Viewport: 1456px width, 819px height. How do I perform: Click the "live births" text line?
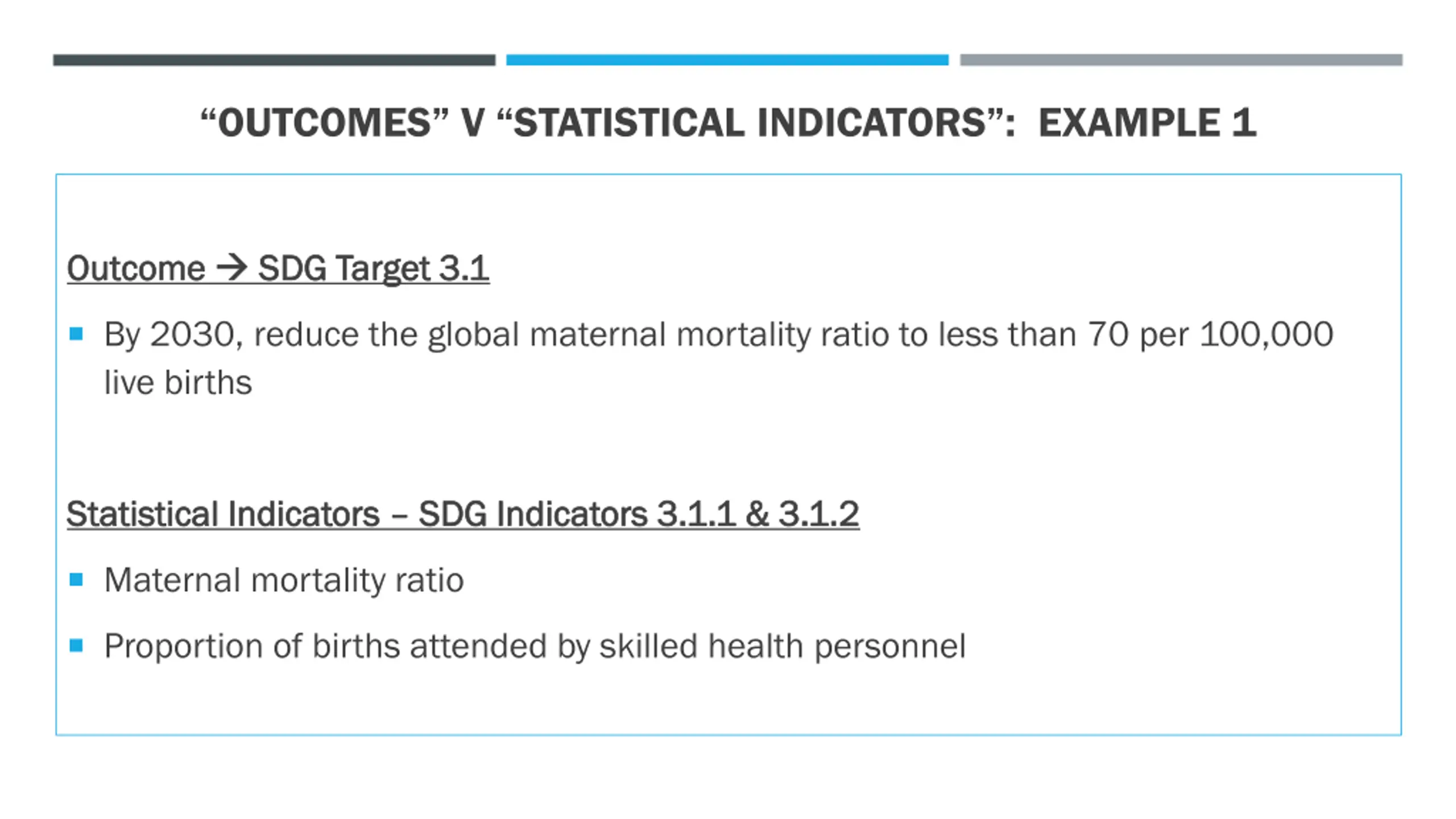(178, 382)
